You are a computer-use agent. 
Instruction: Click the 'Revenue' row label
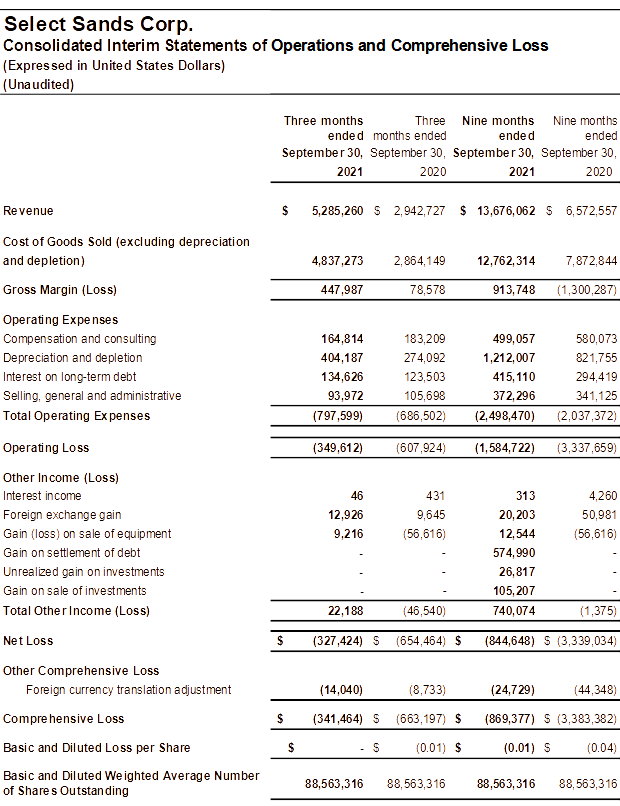click(x=28, y=211)
